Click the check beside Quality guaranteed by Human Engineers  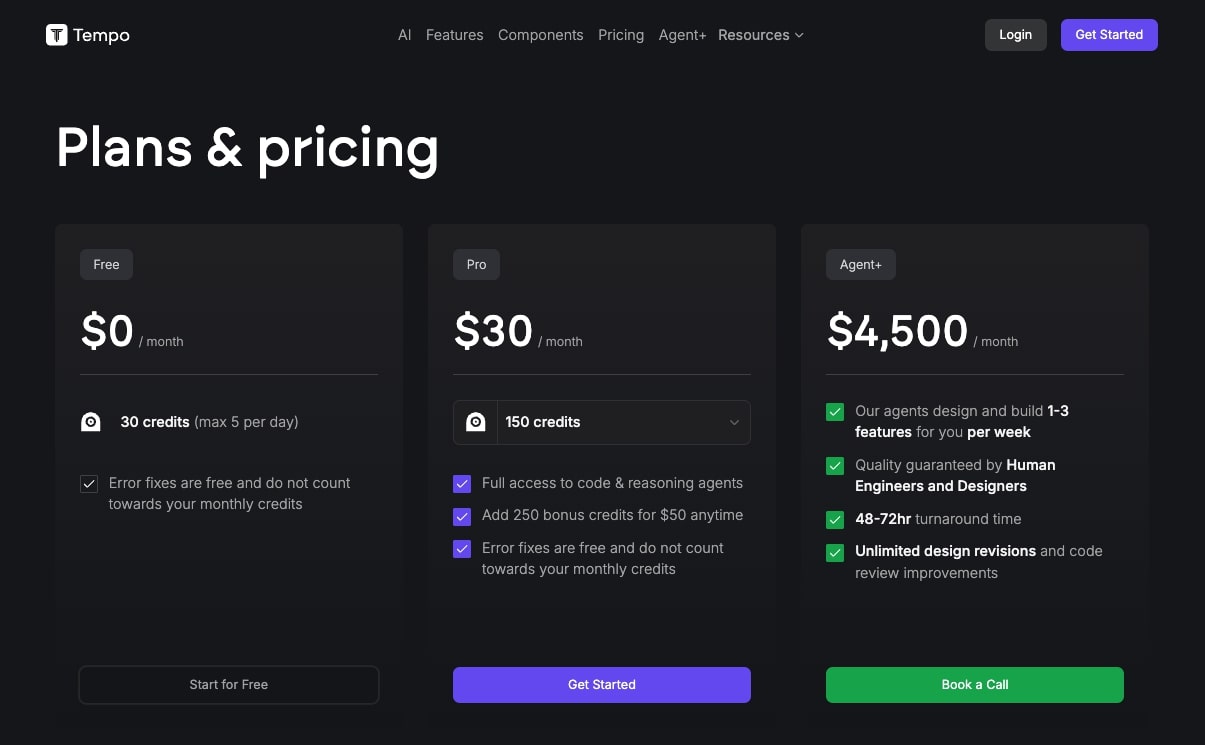pyautogui.click(x=835, y=465)
